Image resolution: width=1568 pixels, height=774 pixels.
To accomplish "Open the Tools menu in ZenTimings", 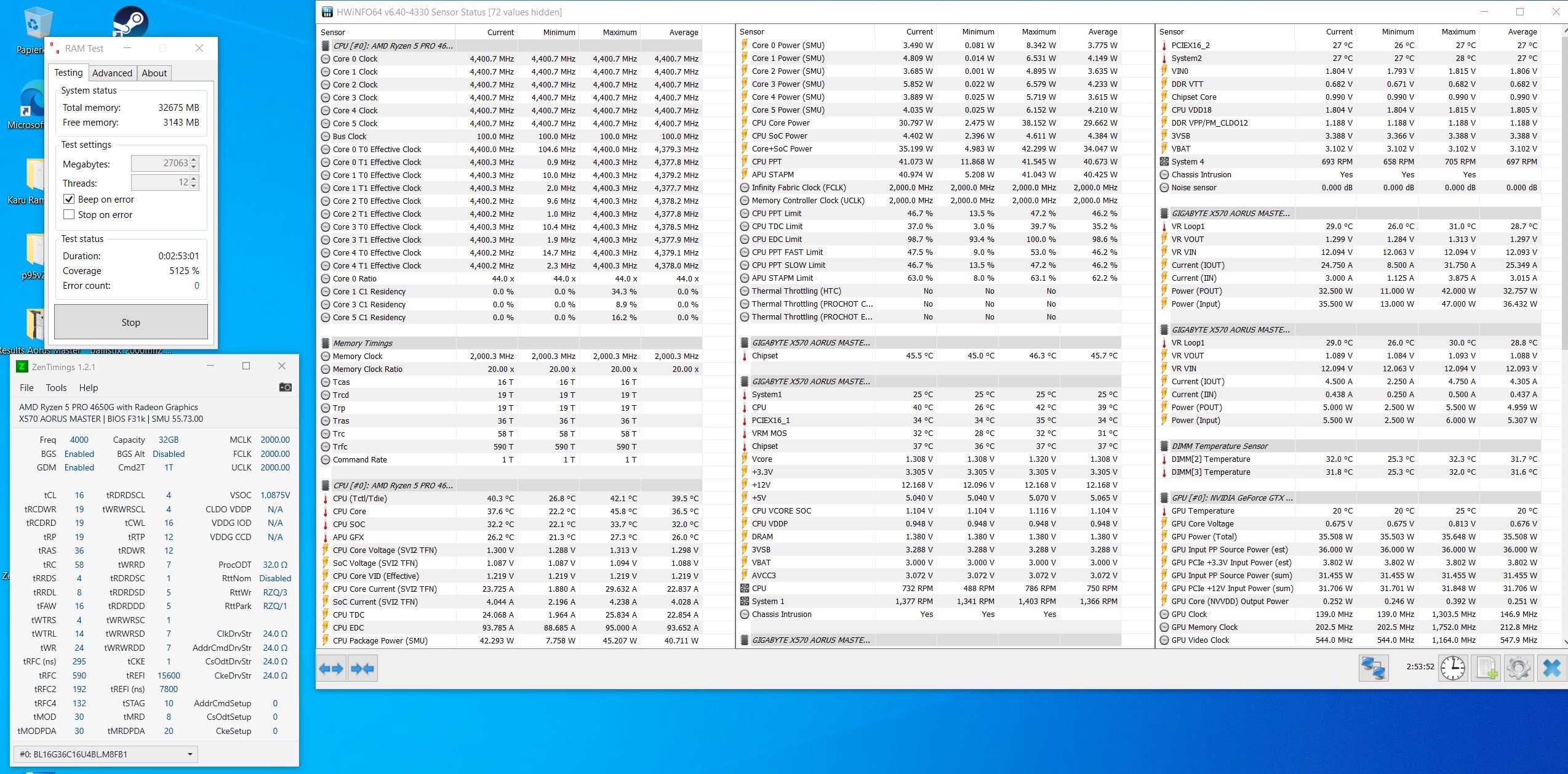I will 56,388.
